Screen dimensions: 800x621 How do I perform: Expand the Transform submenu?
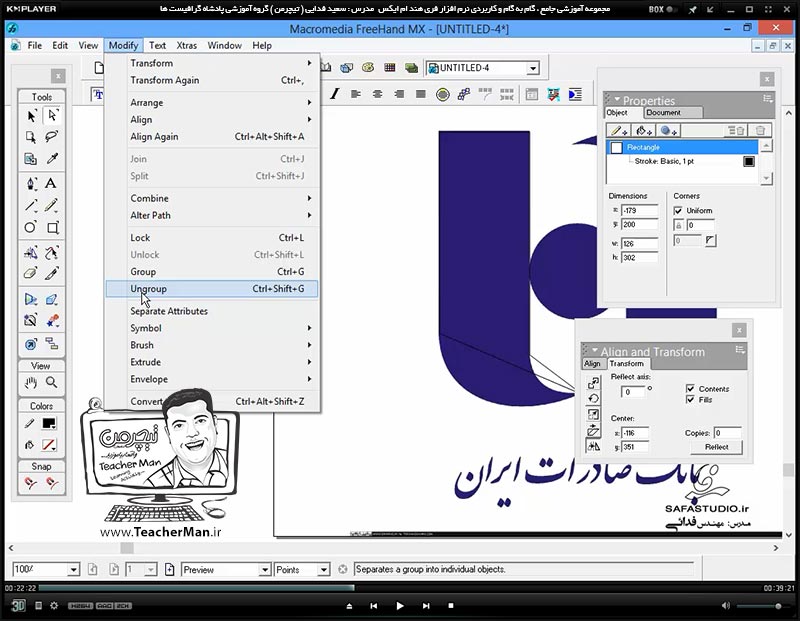212,63
